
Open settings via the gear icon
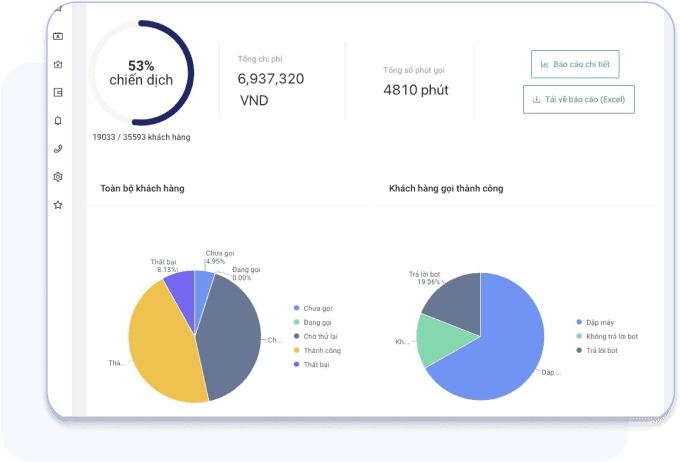pyautogui.click(x=58, y=177)
